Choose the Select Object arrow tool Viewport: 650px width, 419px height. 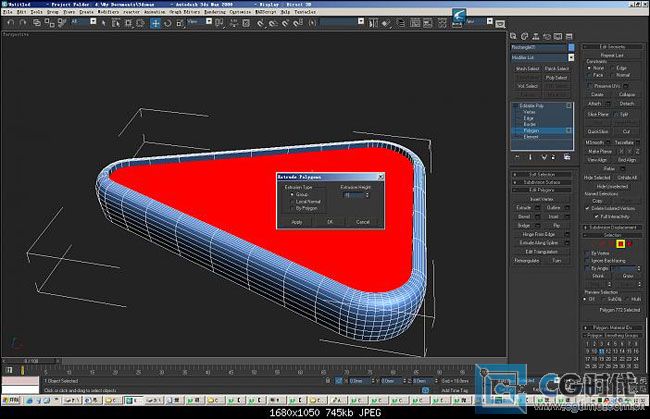tap(104, 23)
